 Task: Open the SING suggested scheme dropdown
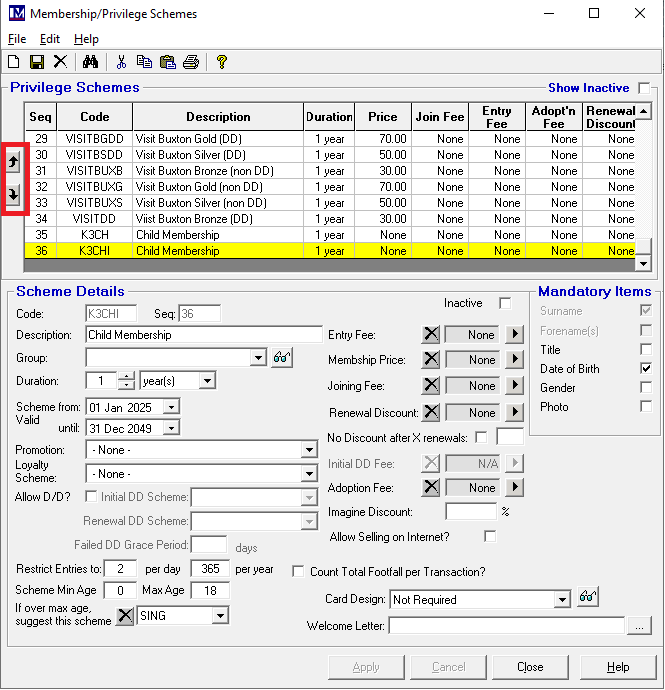point(220,616)
